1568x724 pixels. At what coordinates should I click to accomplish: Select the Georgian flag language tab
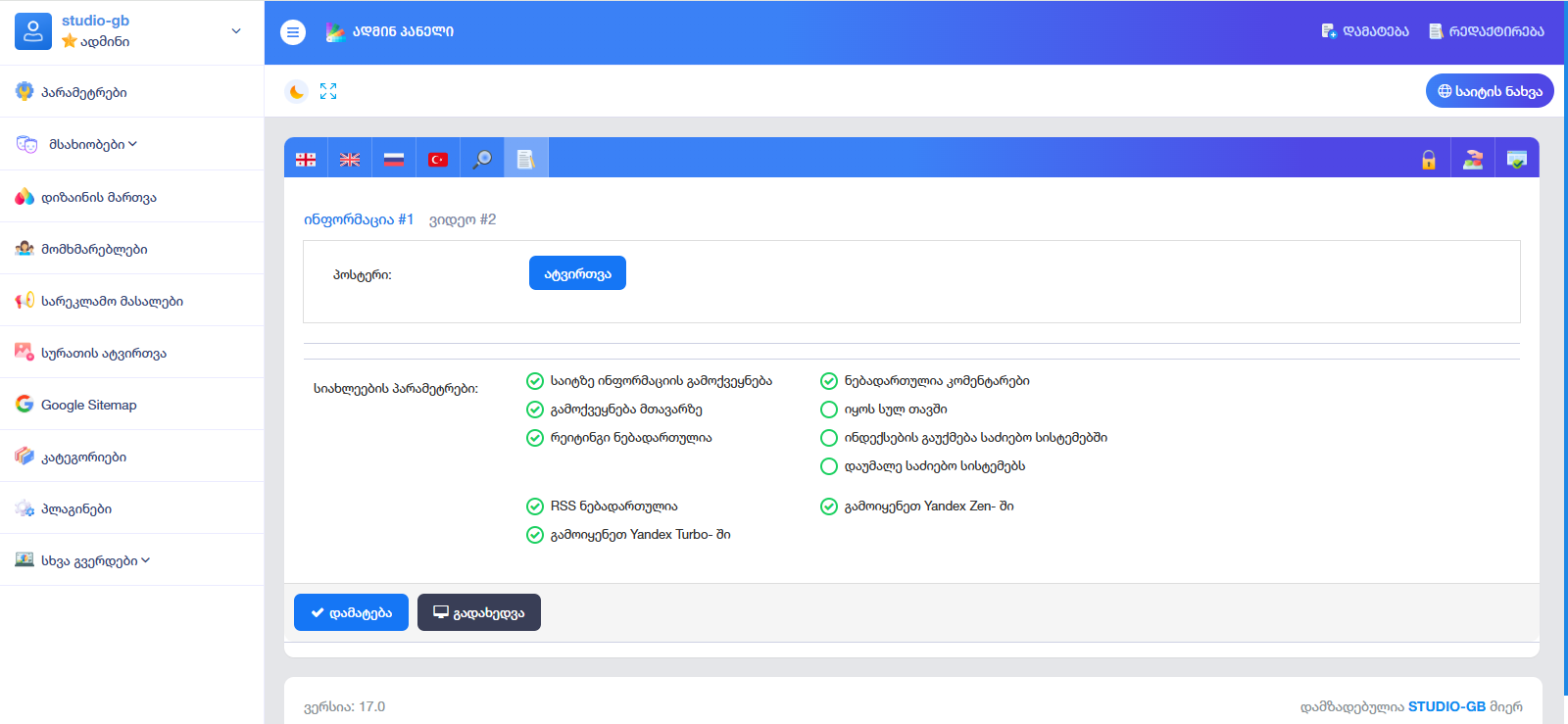[x=306, y=159]
